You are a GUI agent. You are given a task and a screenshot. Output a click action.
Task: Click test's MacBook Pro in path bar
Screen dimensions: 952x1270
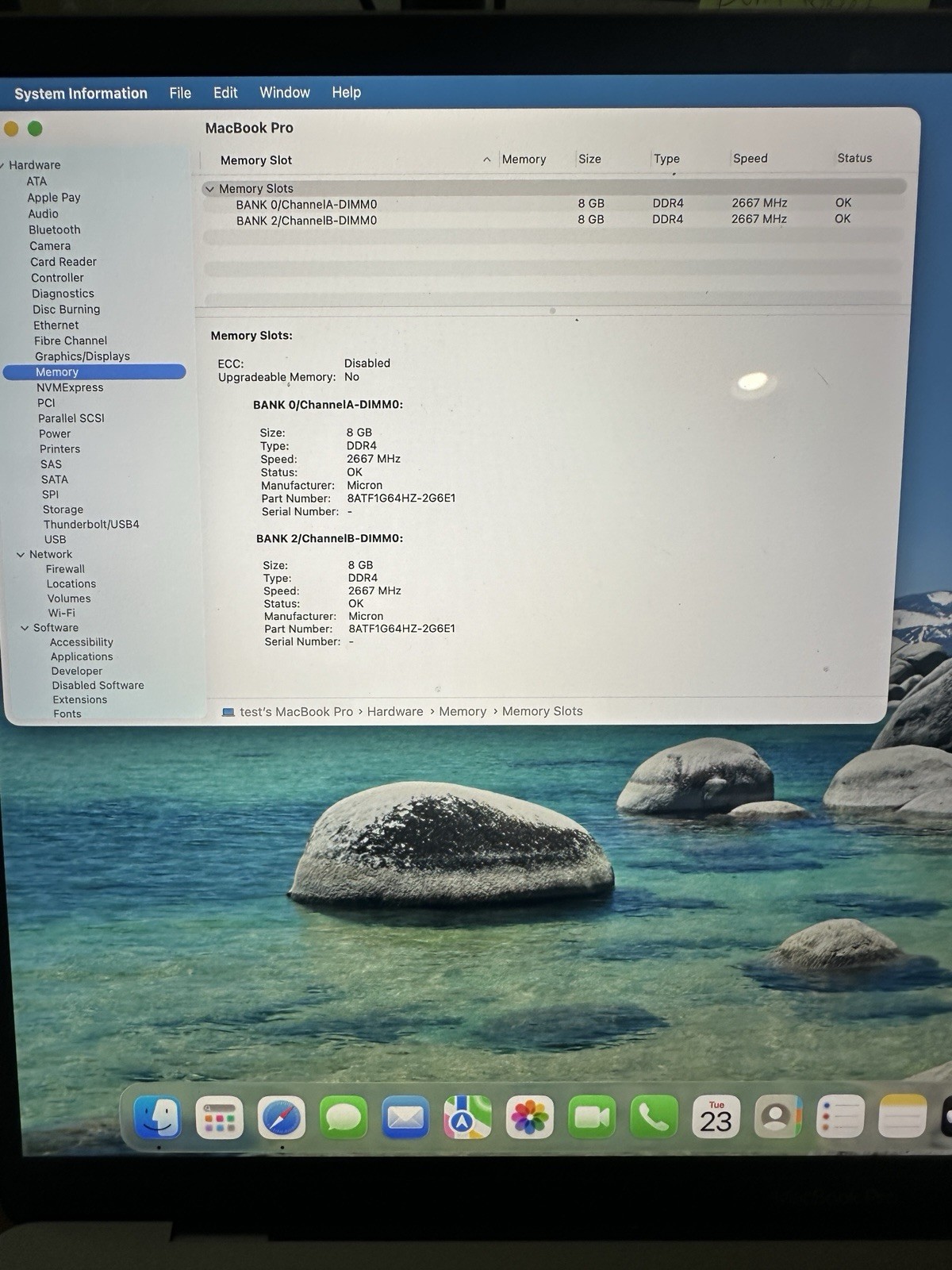296,712
